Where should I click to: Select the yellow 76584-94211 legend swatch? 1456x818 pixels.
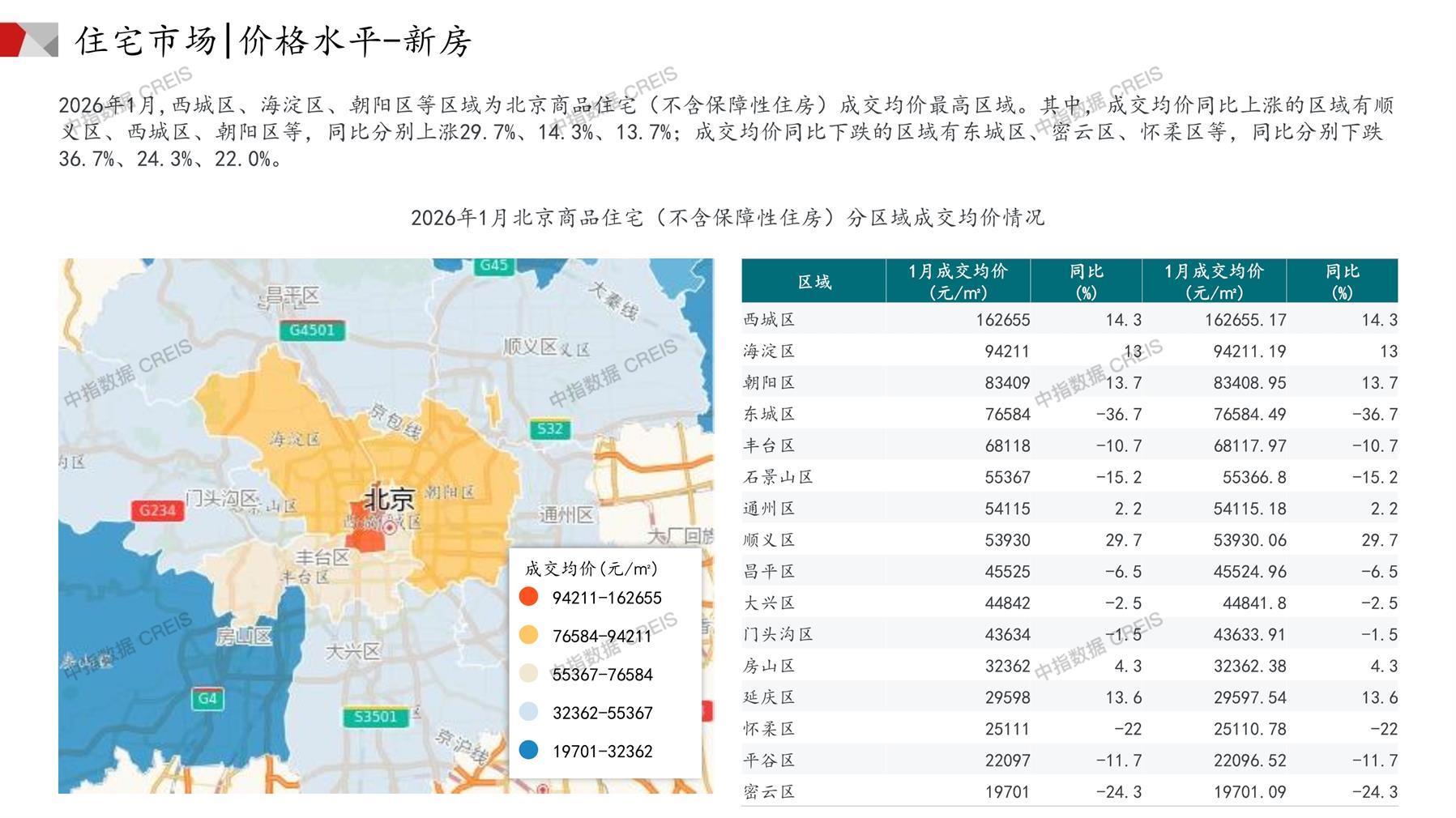pyautogui.click(x=529, y=635)
